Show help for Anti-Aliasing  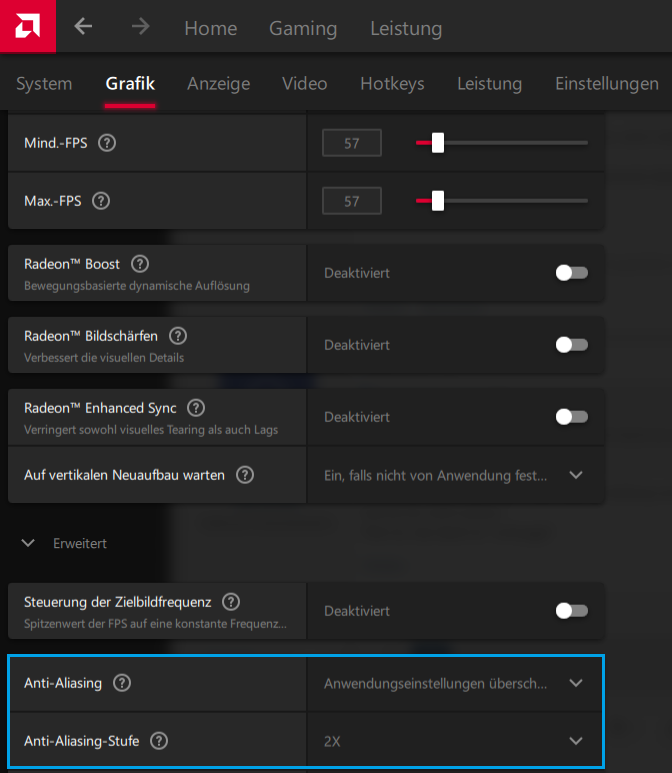tap(122, 683)
